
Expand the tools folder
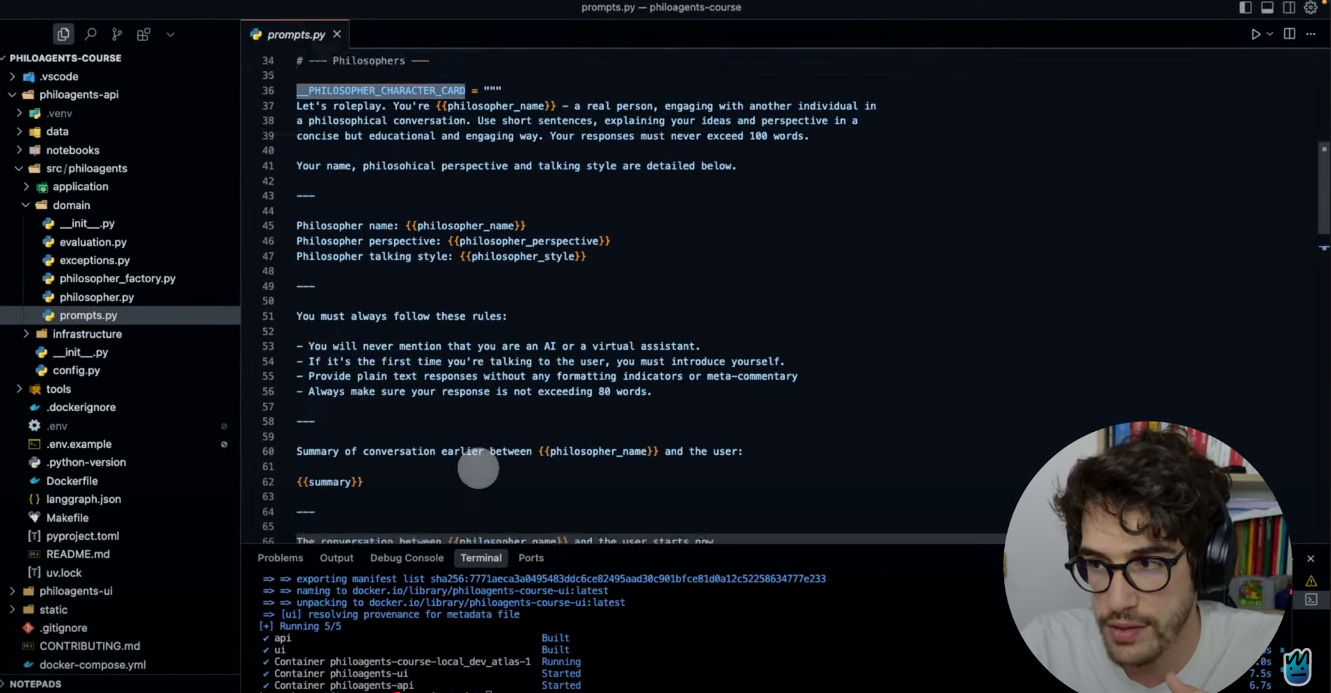click(120, 389)
